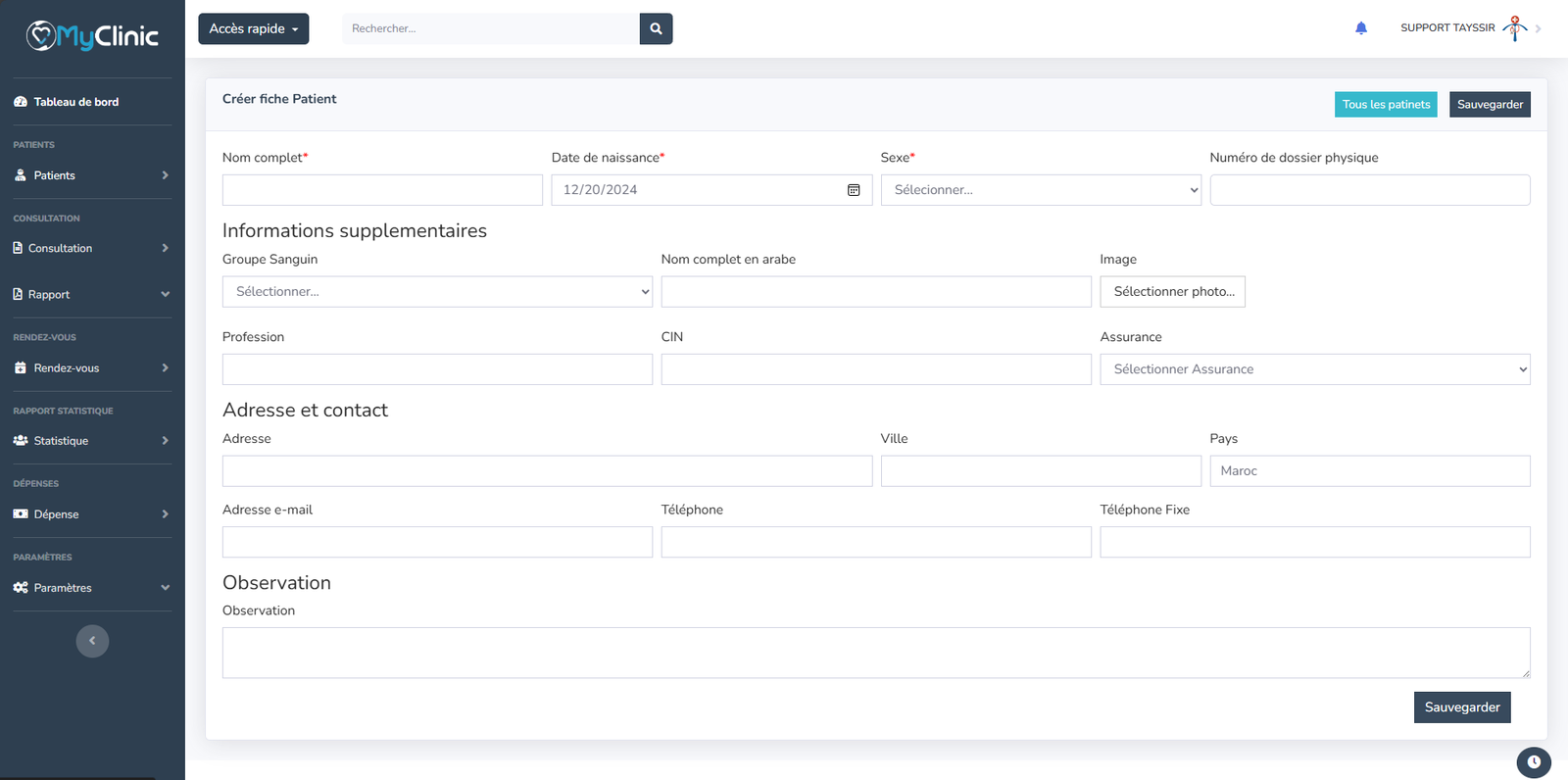Image resolution: width=1568 pixels, height=780 pixels.
Task: Open the Assurance selection dropdown
Action: tap(1314, 369)
